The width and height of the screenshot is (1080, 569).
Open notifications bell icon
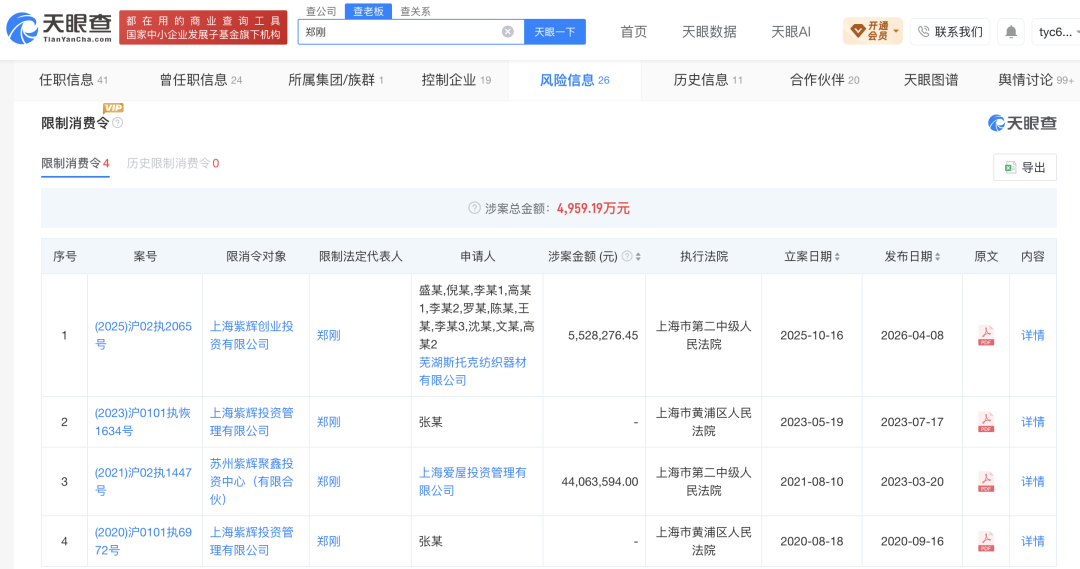(1010, 32)
